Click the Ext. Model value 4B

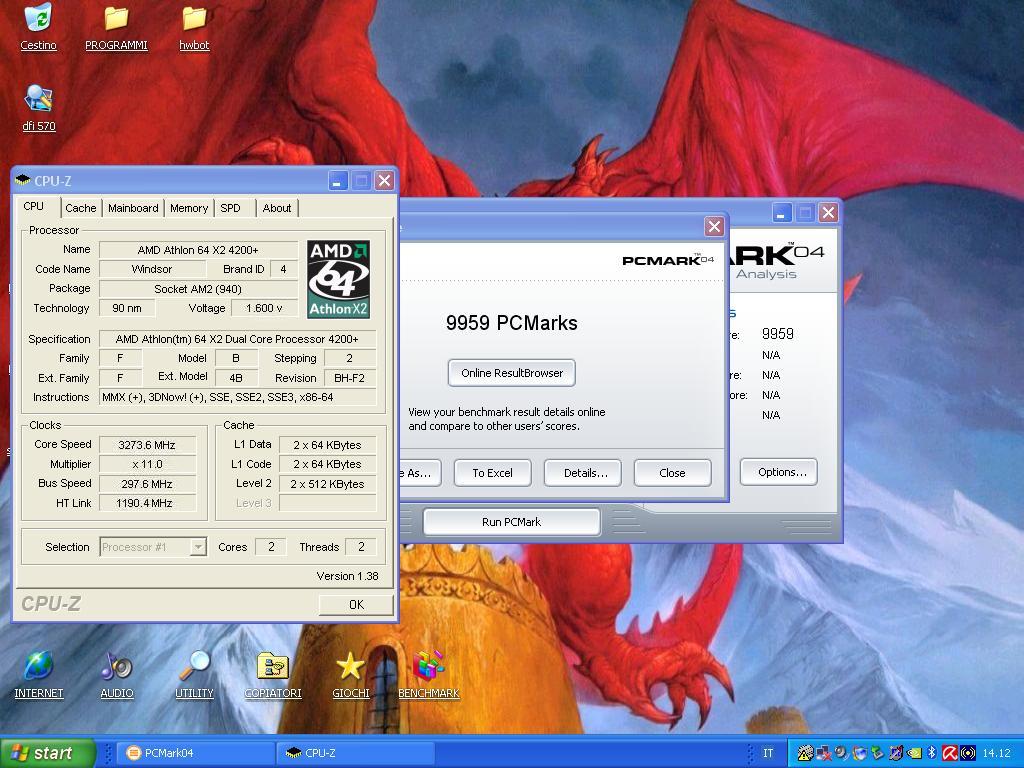click(236, 378)
